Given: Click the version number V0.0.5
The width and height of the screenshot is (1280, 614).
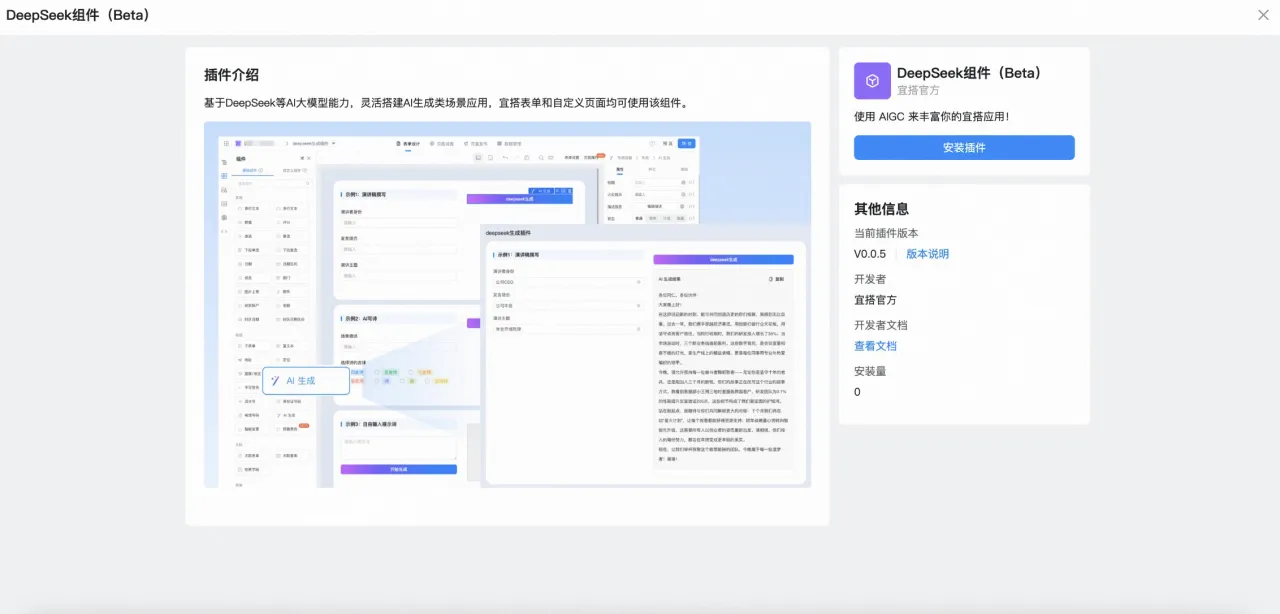Looking at the screenshot, I should point(870,254).
